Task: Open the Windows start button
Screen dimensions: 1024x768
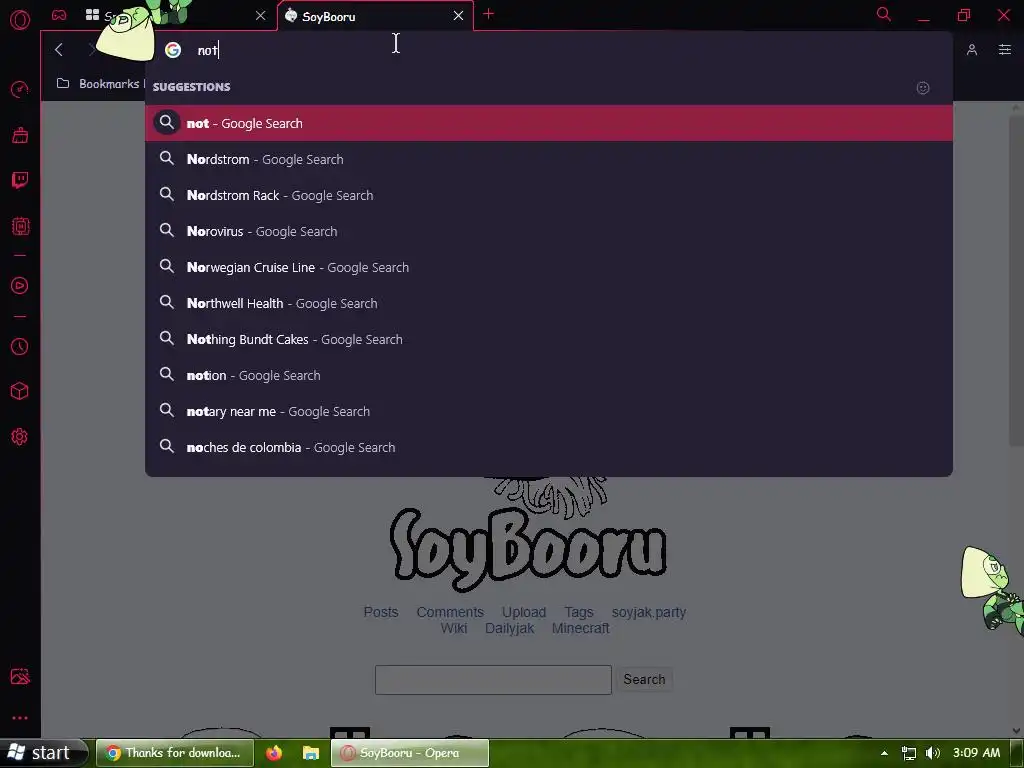Action: 43,753
